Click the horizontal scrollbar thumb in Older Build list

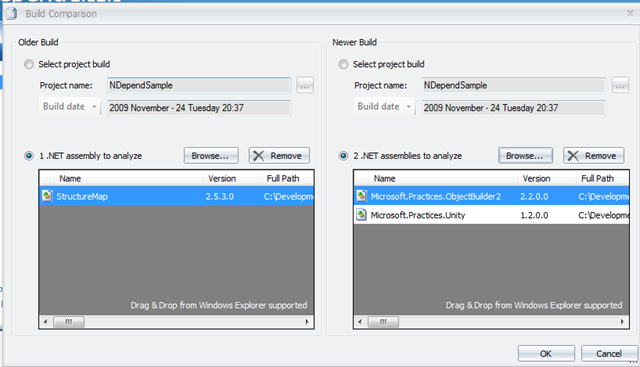point(69,322)
